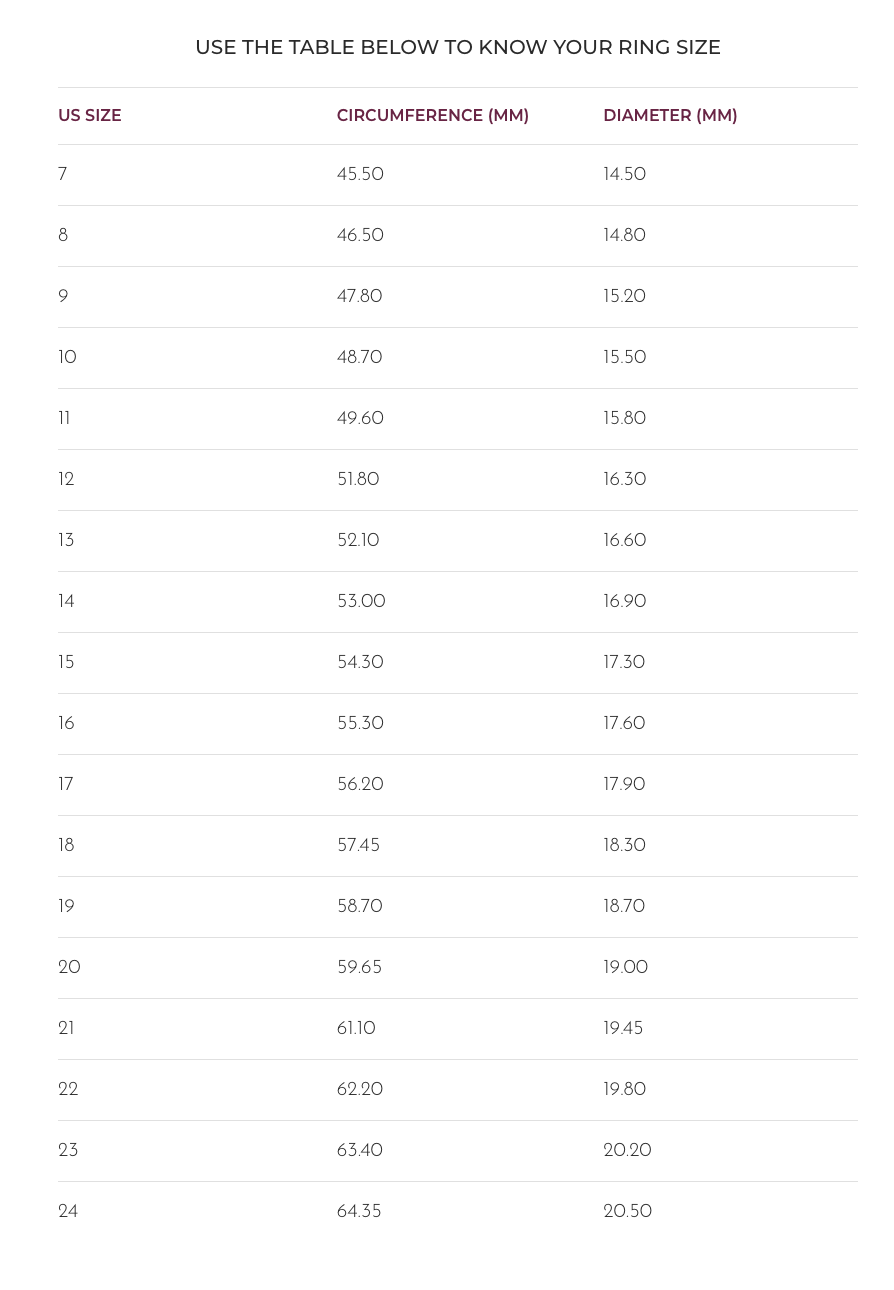
Task: Select US size 24 cell
Action: click(68, 1212)
